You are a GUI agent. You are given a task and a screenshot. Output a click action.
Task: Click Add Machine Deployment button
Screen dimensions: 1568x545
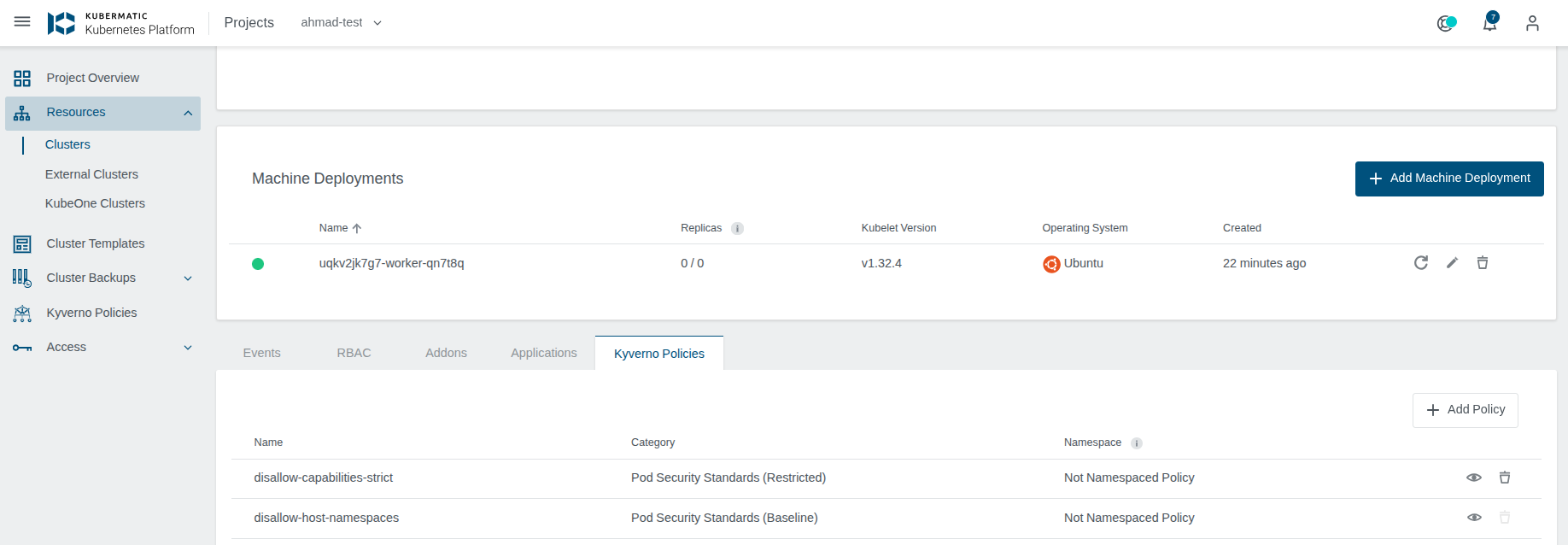point(1448,179)
